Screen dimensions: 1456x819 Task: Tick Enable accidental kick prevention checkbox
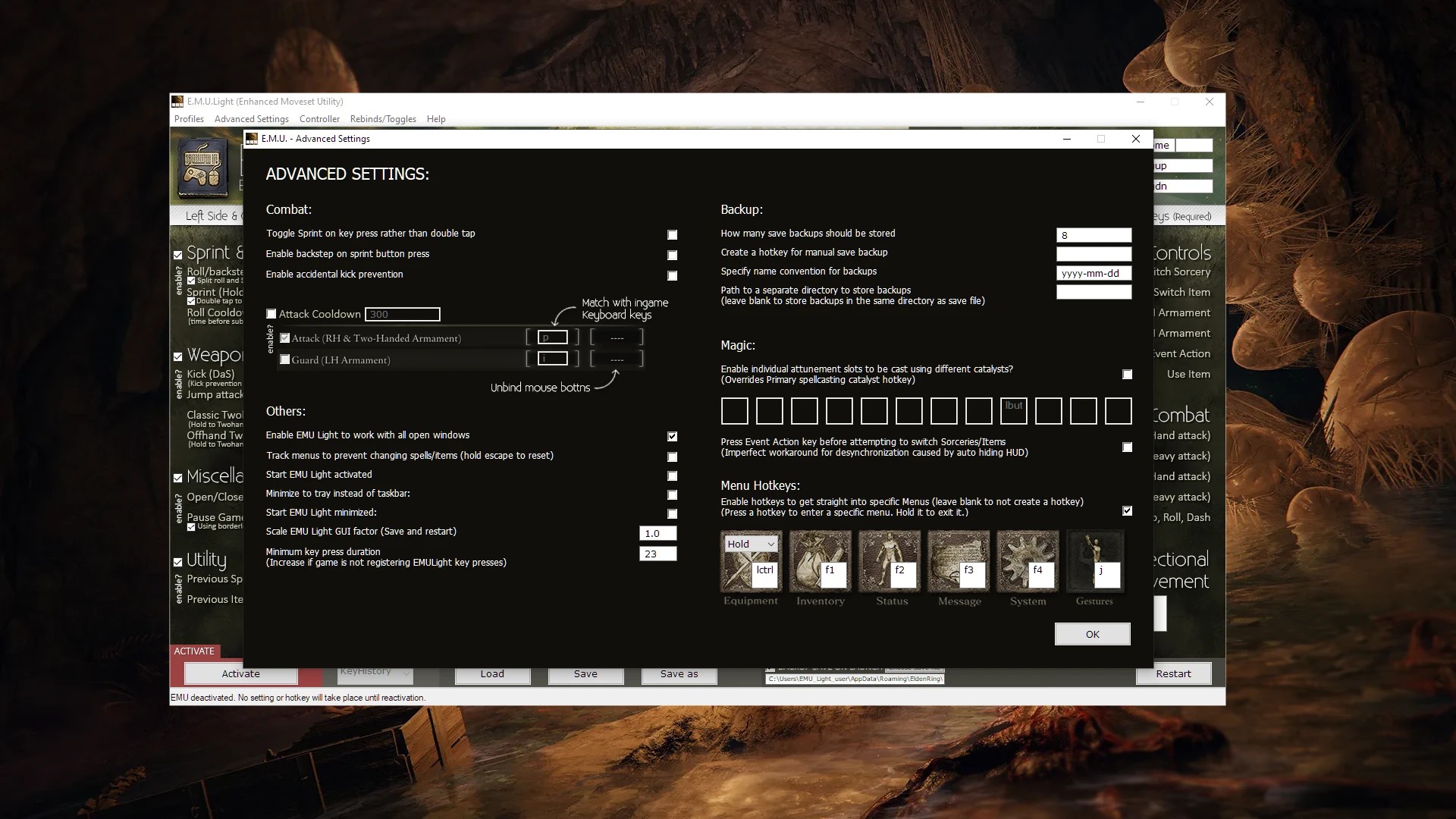(672, 276)
